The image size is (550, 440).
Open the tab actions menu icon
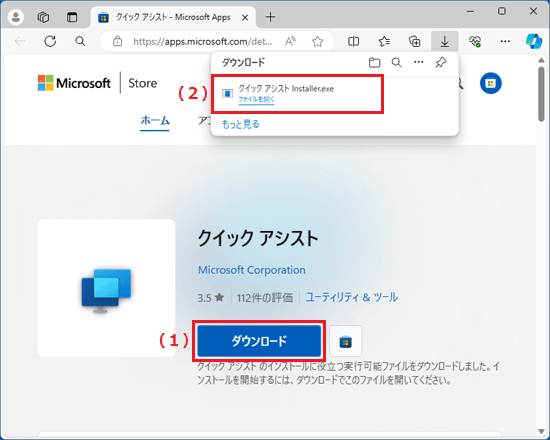72,17
